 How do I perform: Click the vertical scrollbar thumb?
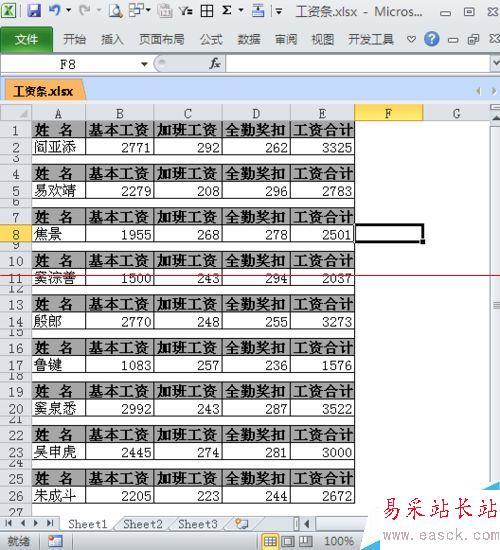[495, 305]
